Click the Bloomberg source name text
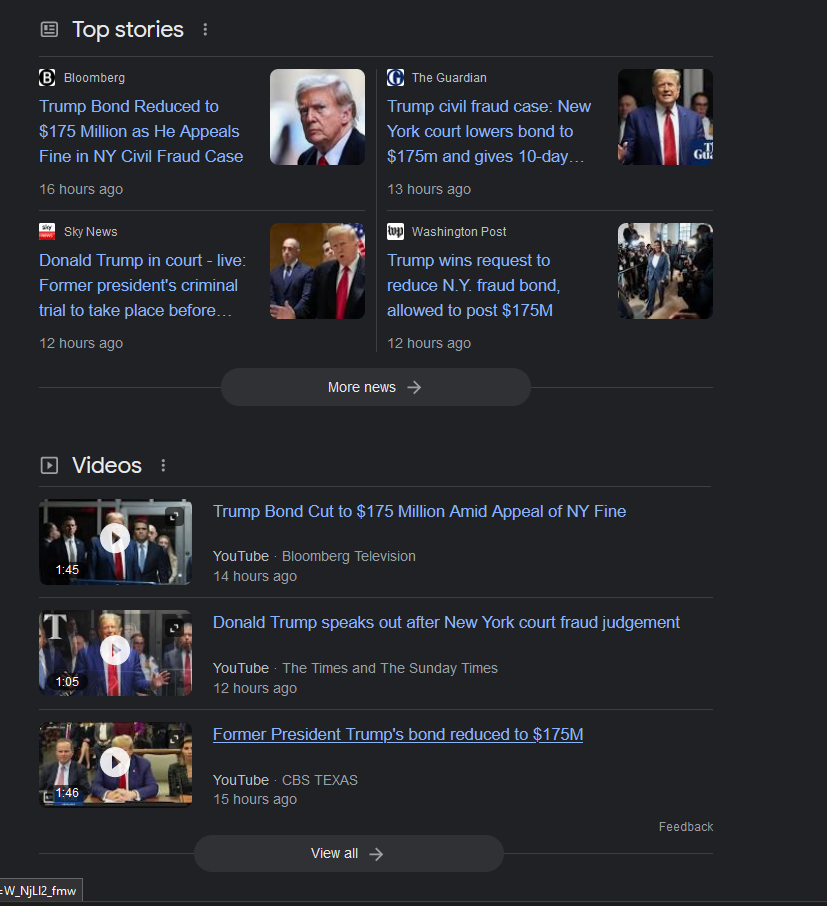 pyautogui.click(x=94, y=78)
